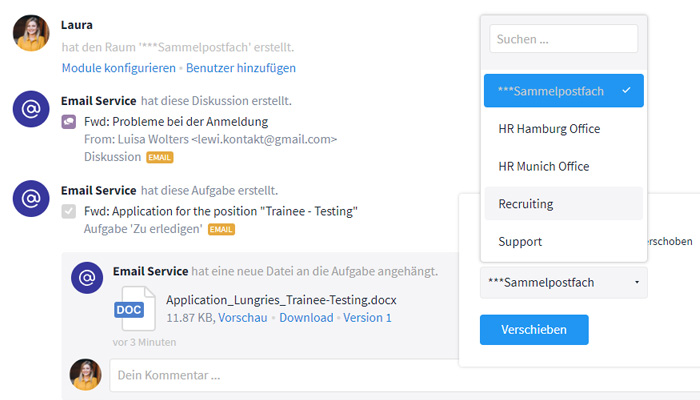700x400 pixels.
Task: Open the ***Sammelpostfach room dropdown
Action: point(563,283)
